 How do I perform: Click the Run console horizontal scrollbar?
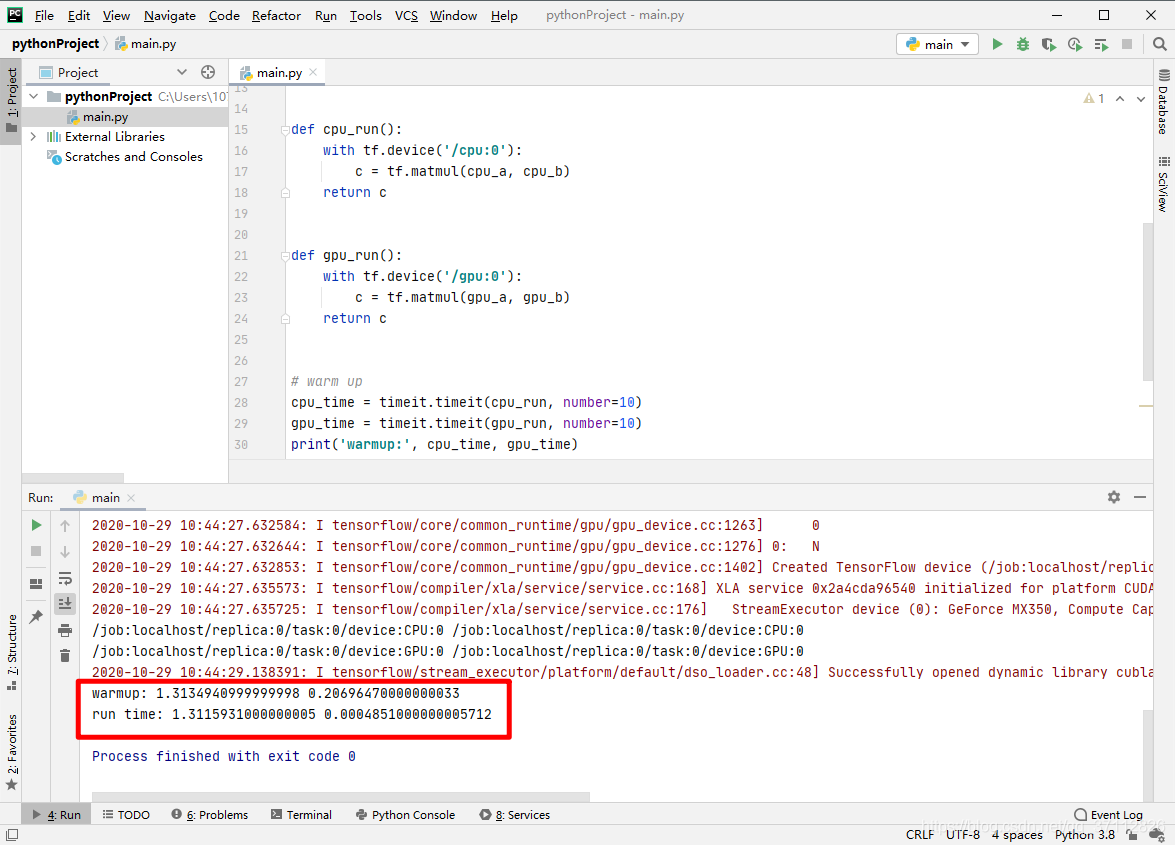click(341, 796)
